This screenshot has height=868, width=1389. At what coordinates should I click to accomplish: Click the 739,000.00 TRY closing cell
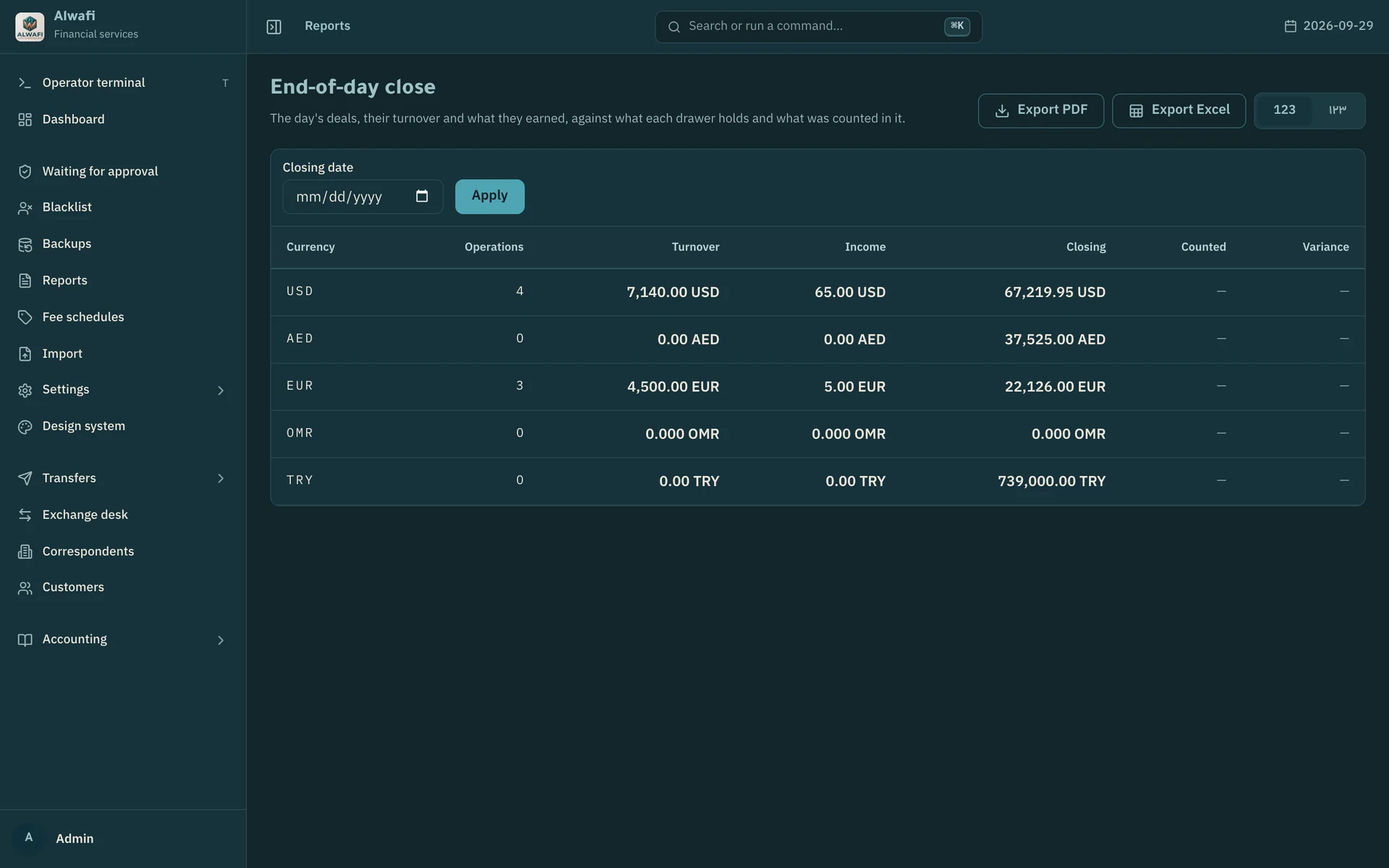[1052, 481]
